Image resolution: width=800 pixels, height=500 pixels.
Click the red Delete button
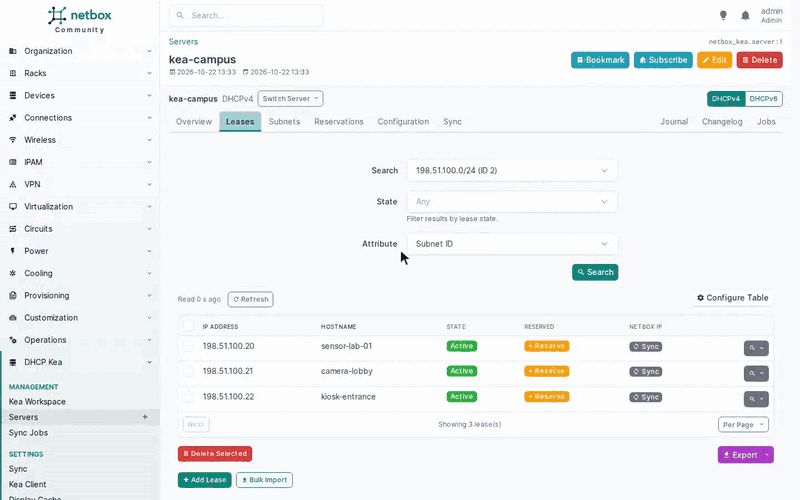(759, 60)
